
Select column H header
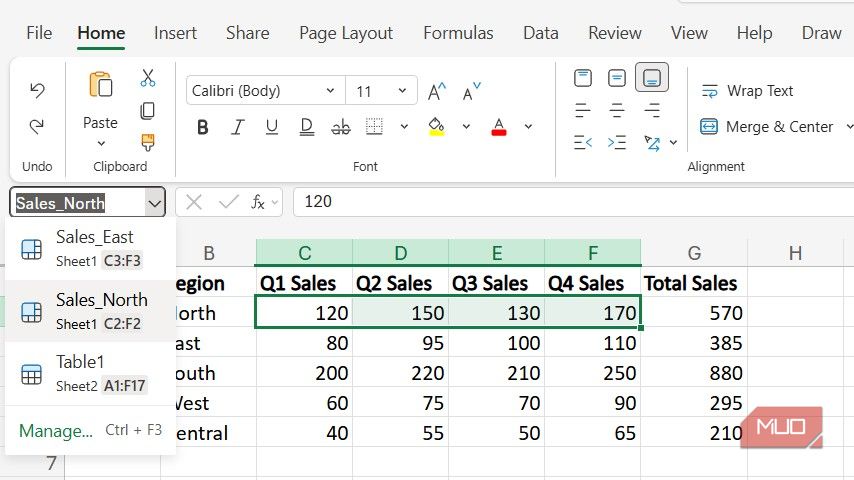(795, 253)
